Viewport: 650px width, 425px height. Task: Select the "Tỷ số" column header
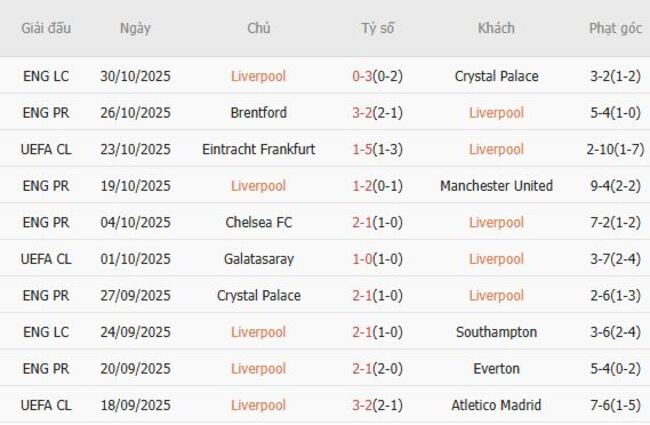pos(378,28)
